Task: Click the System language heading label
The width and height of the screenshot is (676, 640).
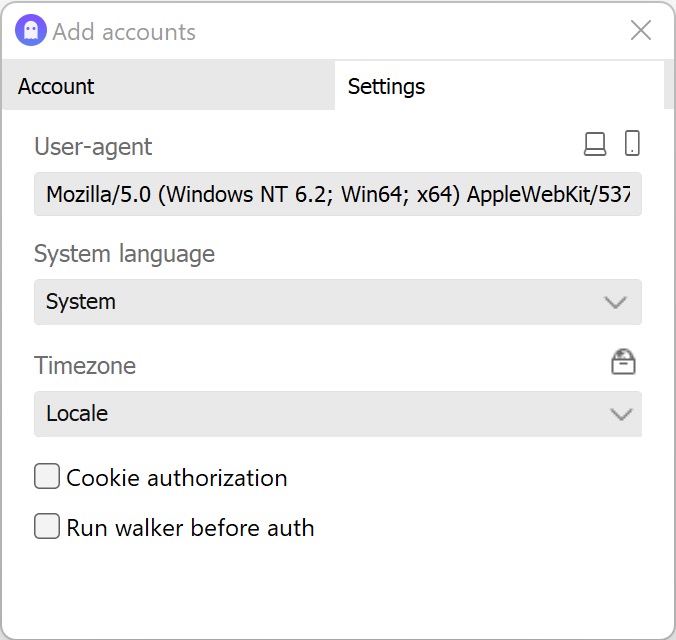Action: (x=124, y=254)
